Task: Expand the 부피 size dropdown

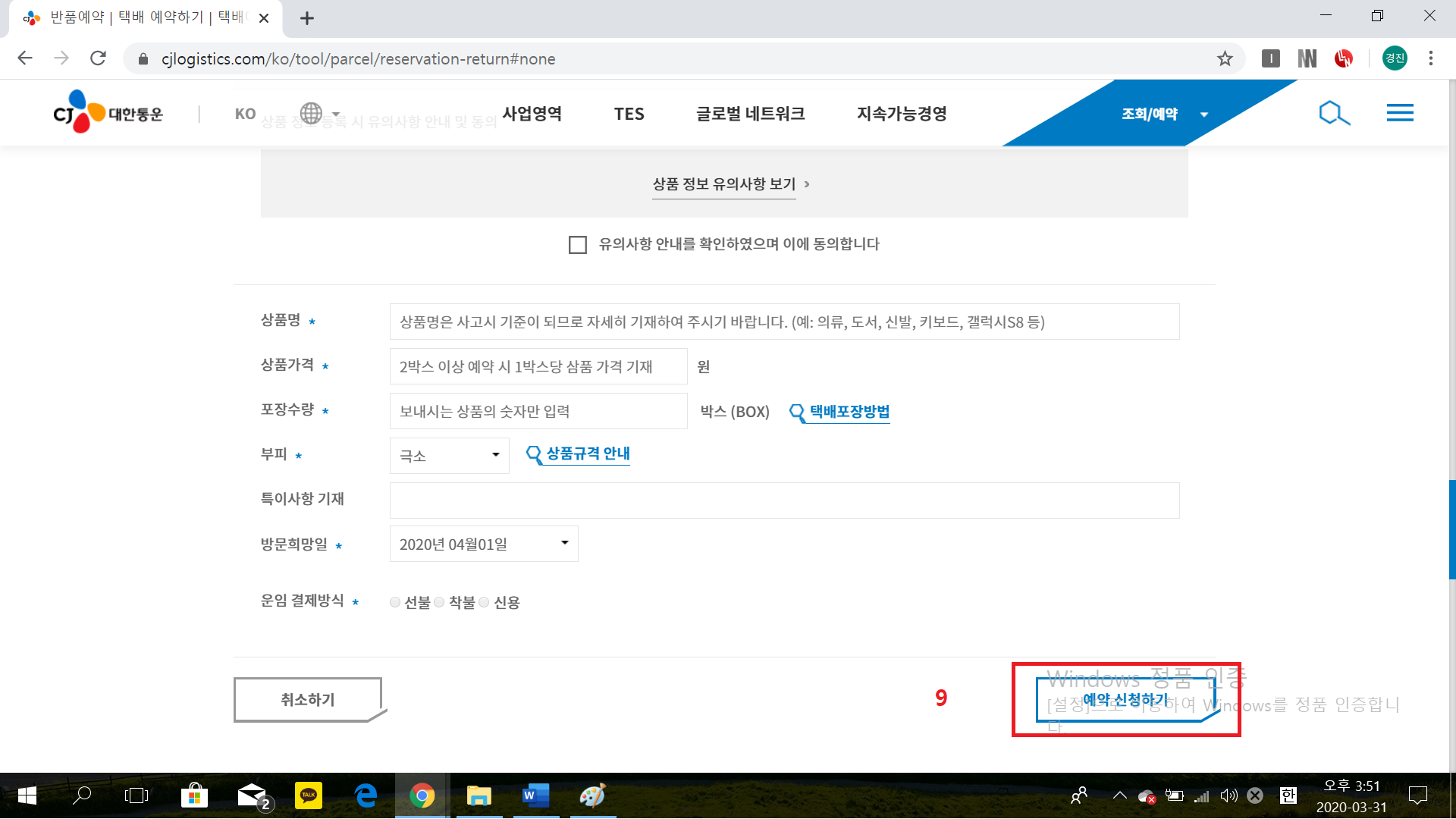Action: tap(449, 455)
